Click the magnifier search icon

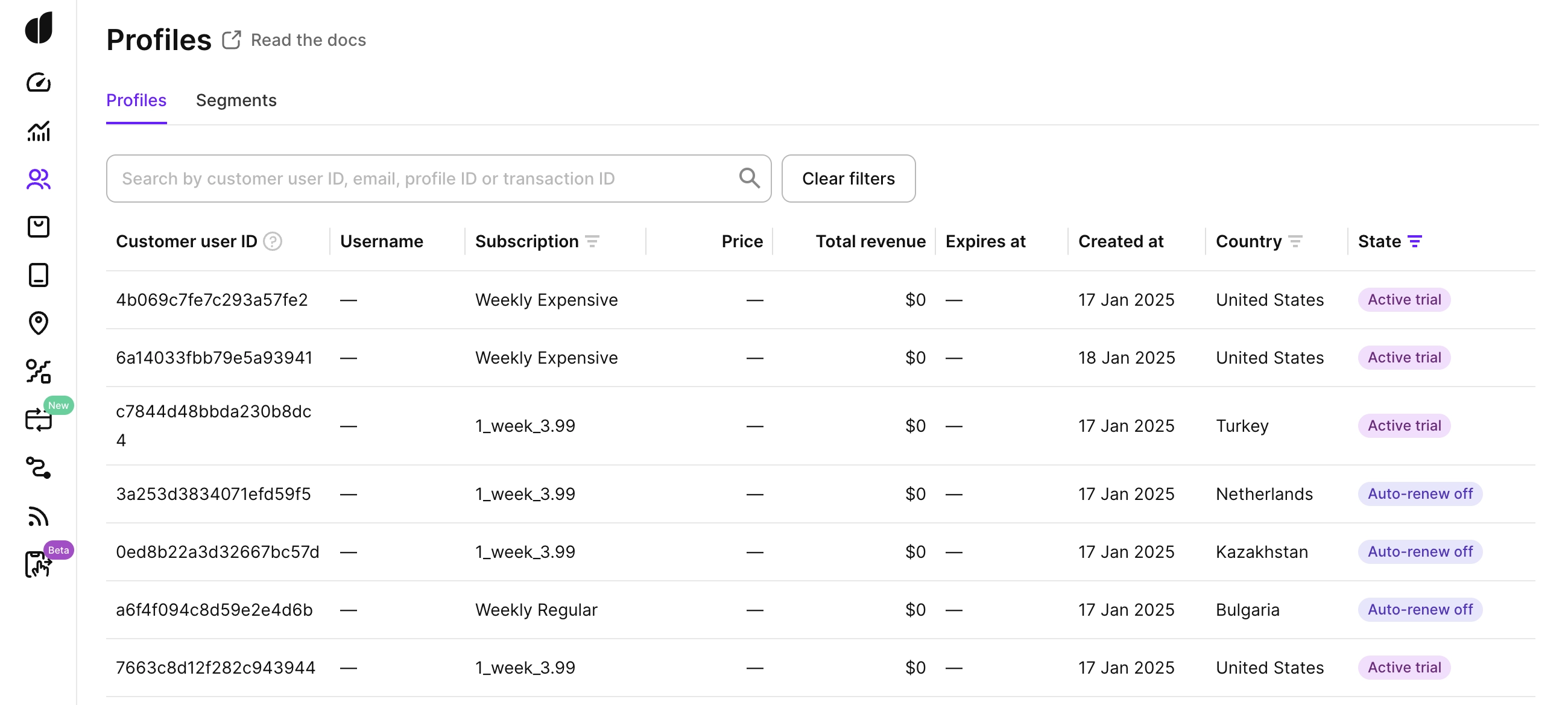pos(748,179)
